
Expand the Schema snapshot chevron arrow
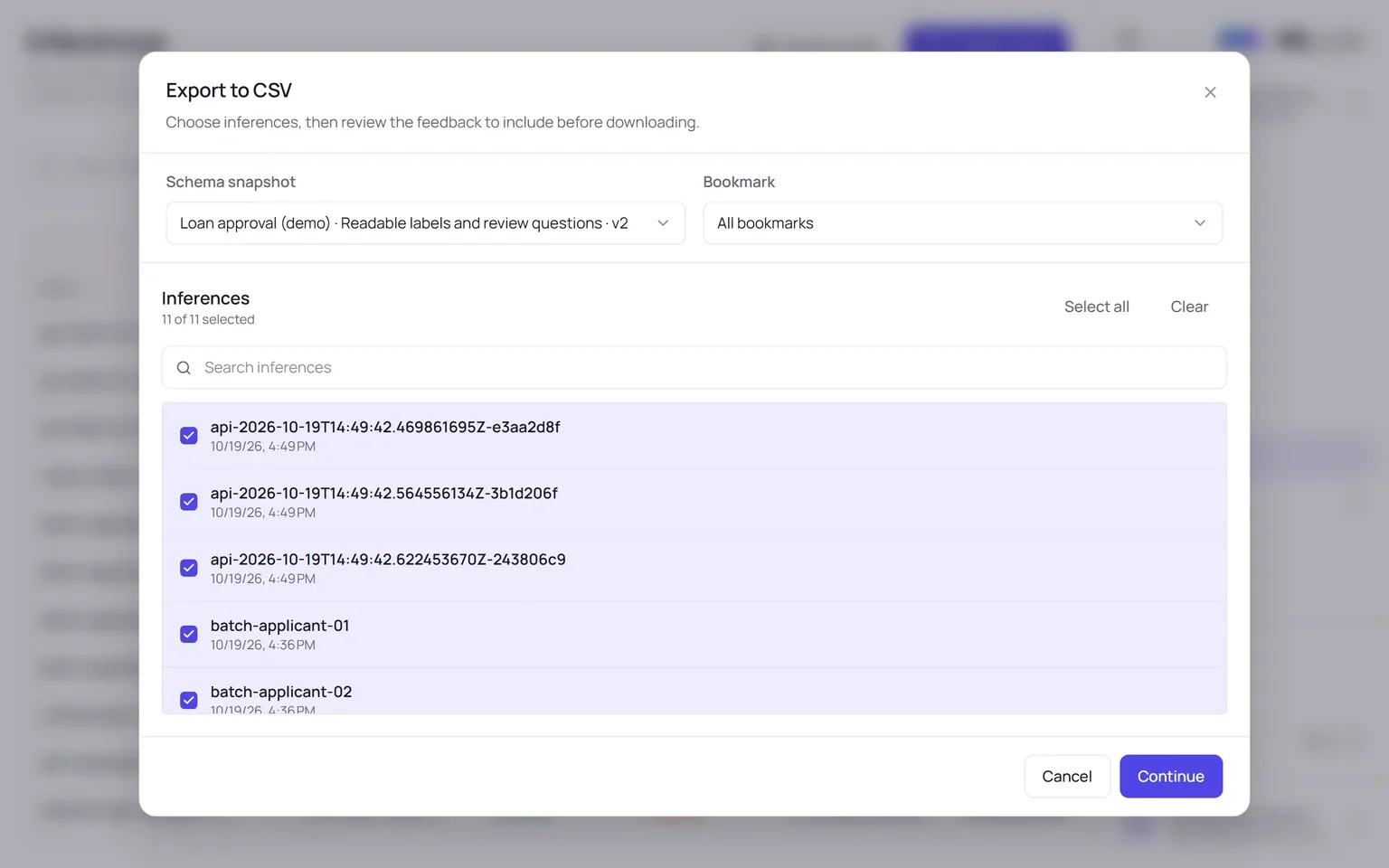point(663,223)
